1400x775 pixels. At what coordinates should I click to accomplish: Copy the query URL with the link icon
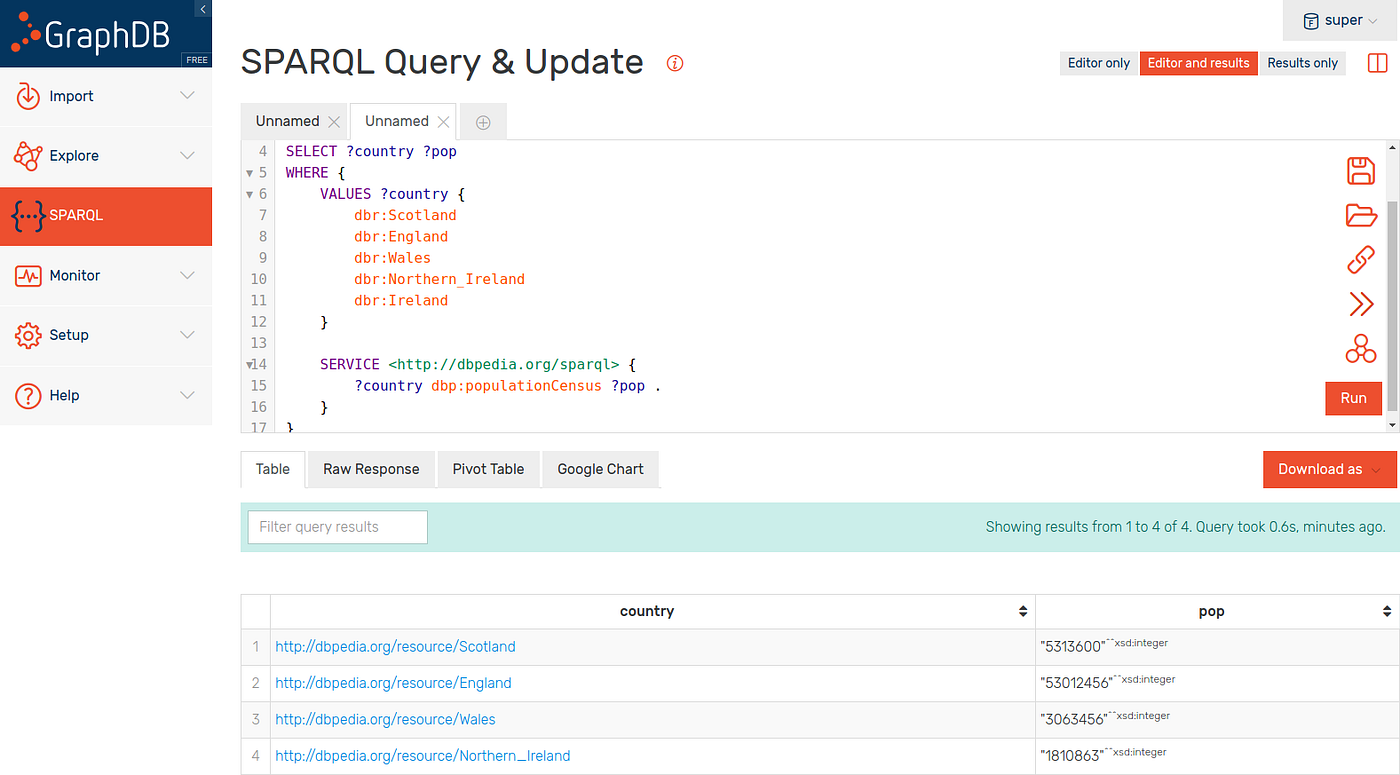click(x=1361, y=260)
